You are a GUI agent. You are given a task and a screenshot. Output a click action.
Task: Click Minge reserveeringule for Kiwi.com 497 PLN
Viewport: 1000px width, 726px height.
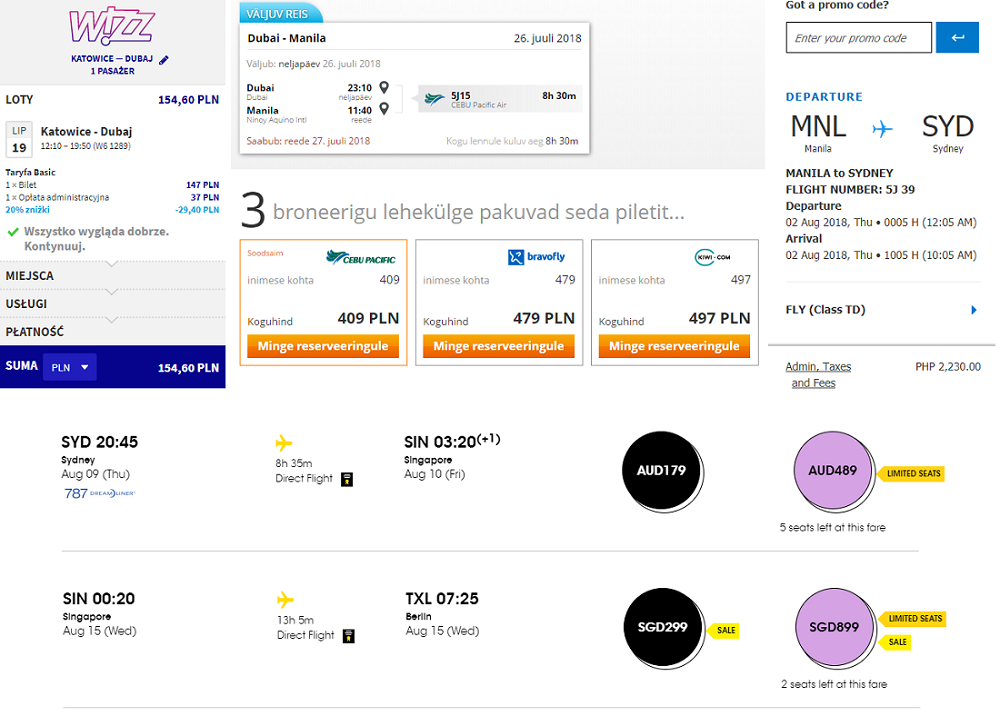[674, 346]
